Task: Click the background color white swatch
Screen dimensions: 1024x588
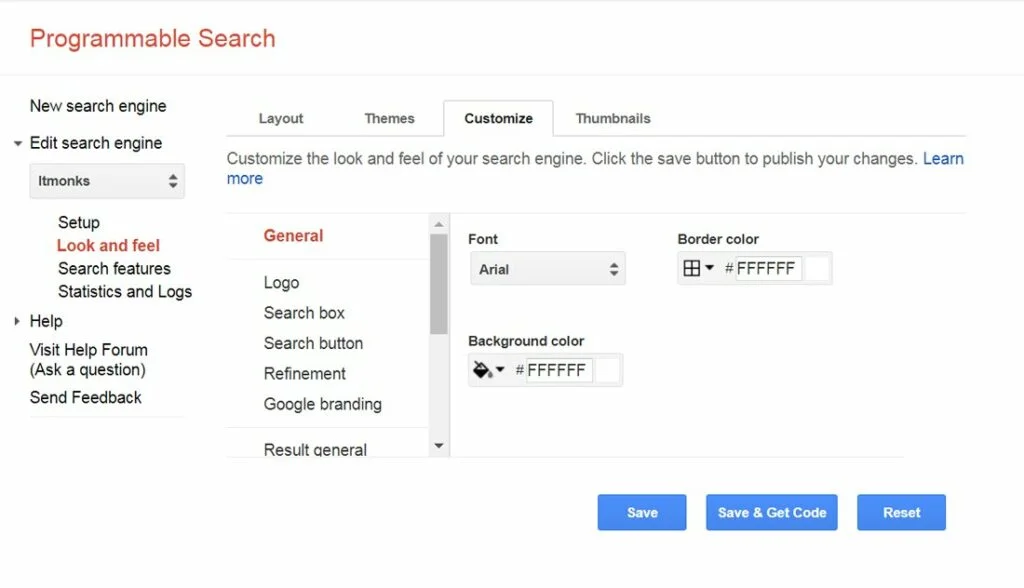Action: tap(607, 370)
